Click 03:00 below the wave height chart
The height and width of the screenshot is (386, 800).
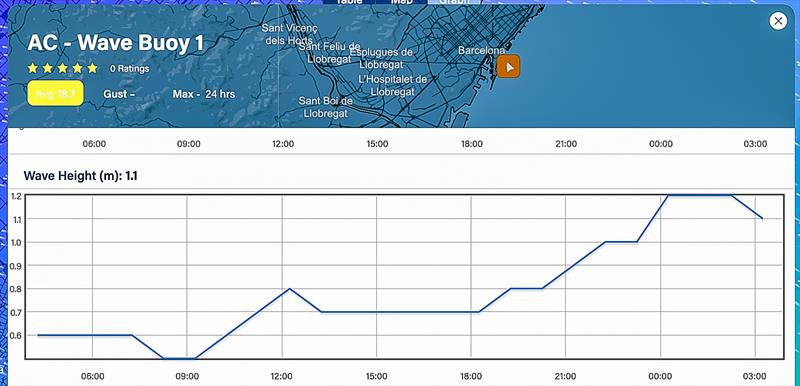pyautogui.click(x=754, y=376)
